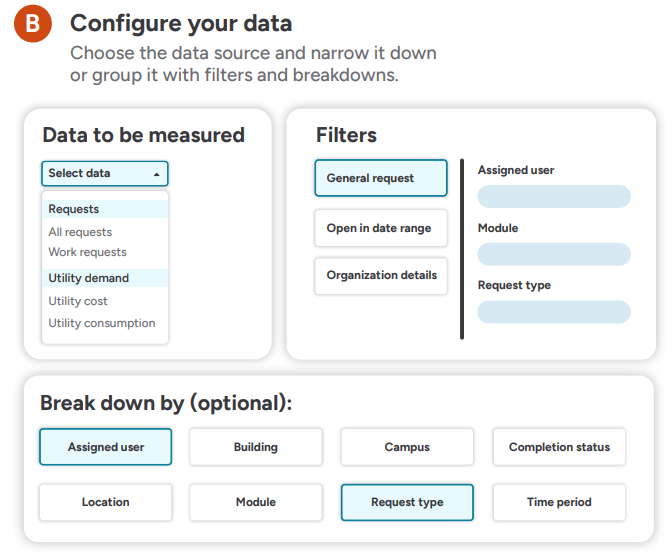Choose Work requests from the data list
Screen dimensions: 672x554
(87, 252)
